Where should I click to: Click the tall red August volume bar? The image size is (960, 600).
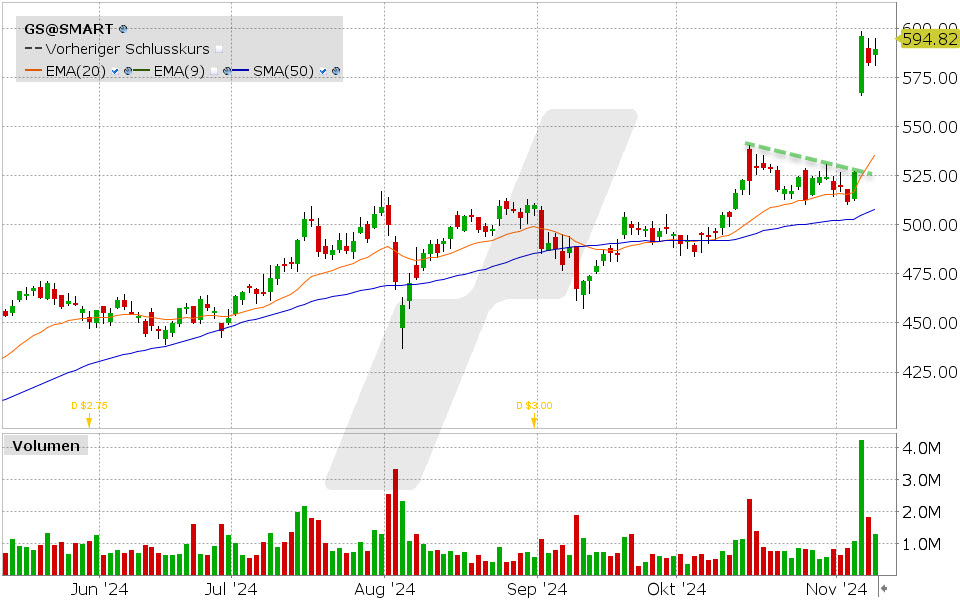click(396, 522)
